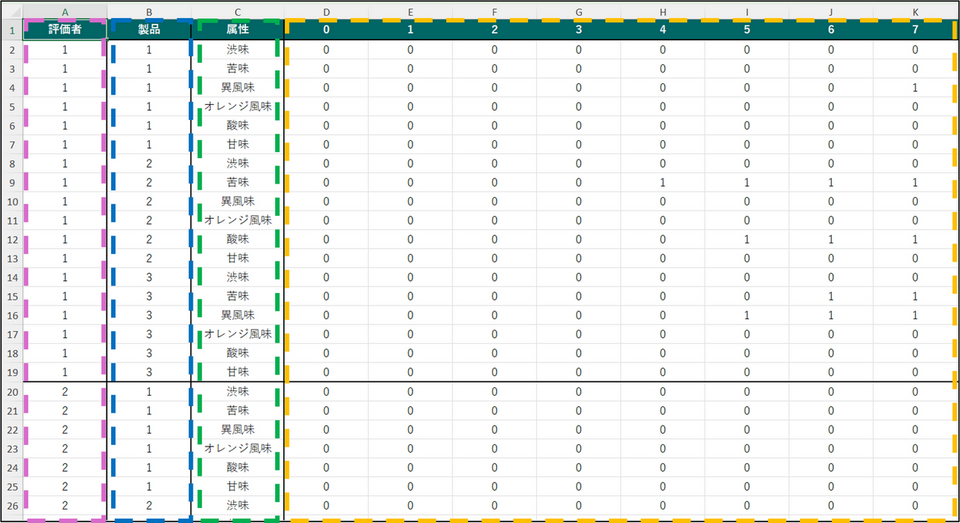
Task: Click cell I9 containing 1
Action: [x=746, y=182]
